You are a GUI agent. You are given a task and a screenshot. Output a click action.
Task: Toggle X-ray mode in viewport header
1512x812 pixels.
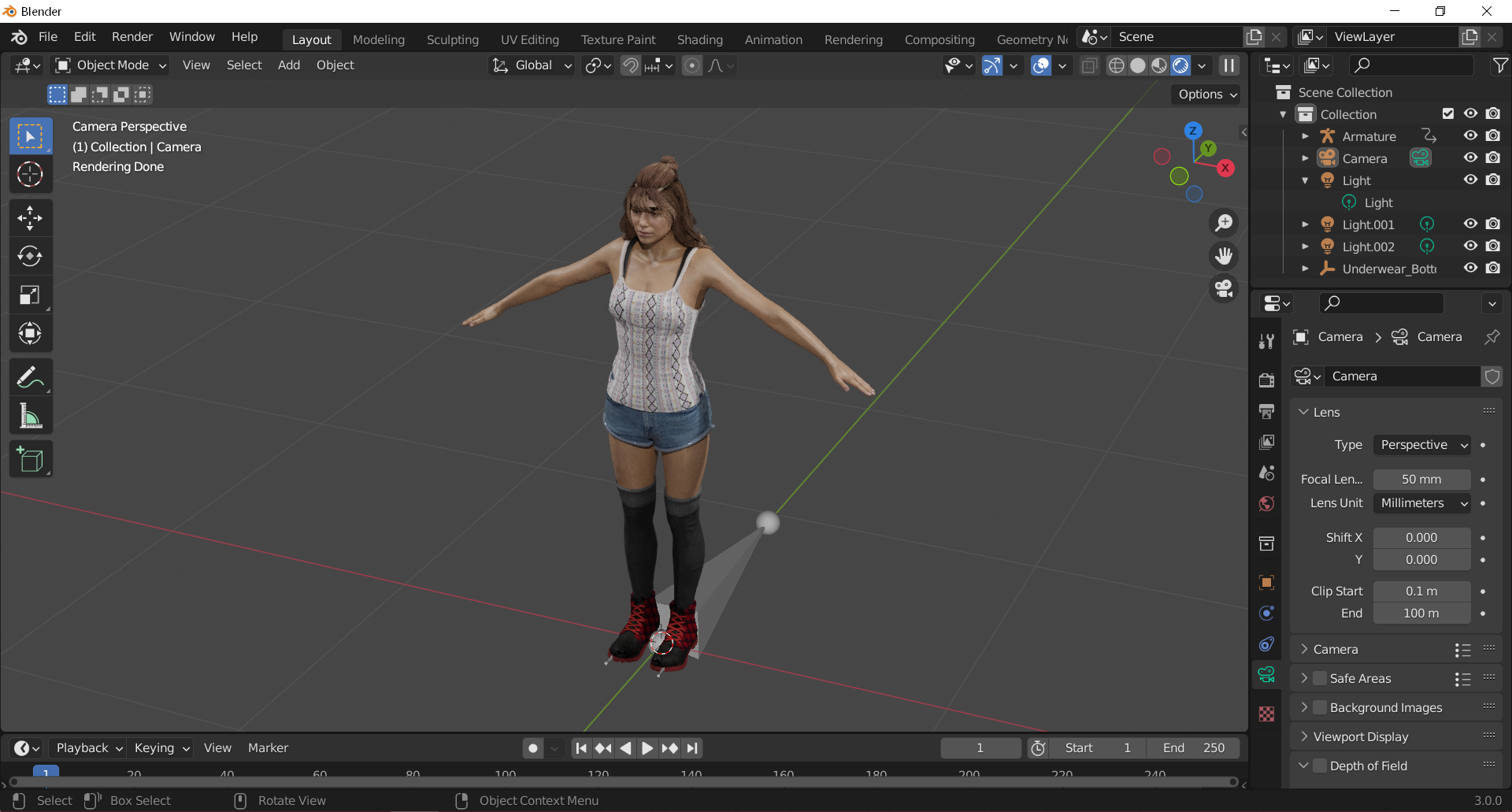[x=1089, y=65]
